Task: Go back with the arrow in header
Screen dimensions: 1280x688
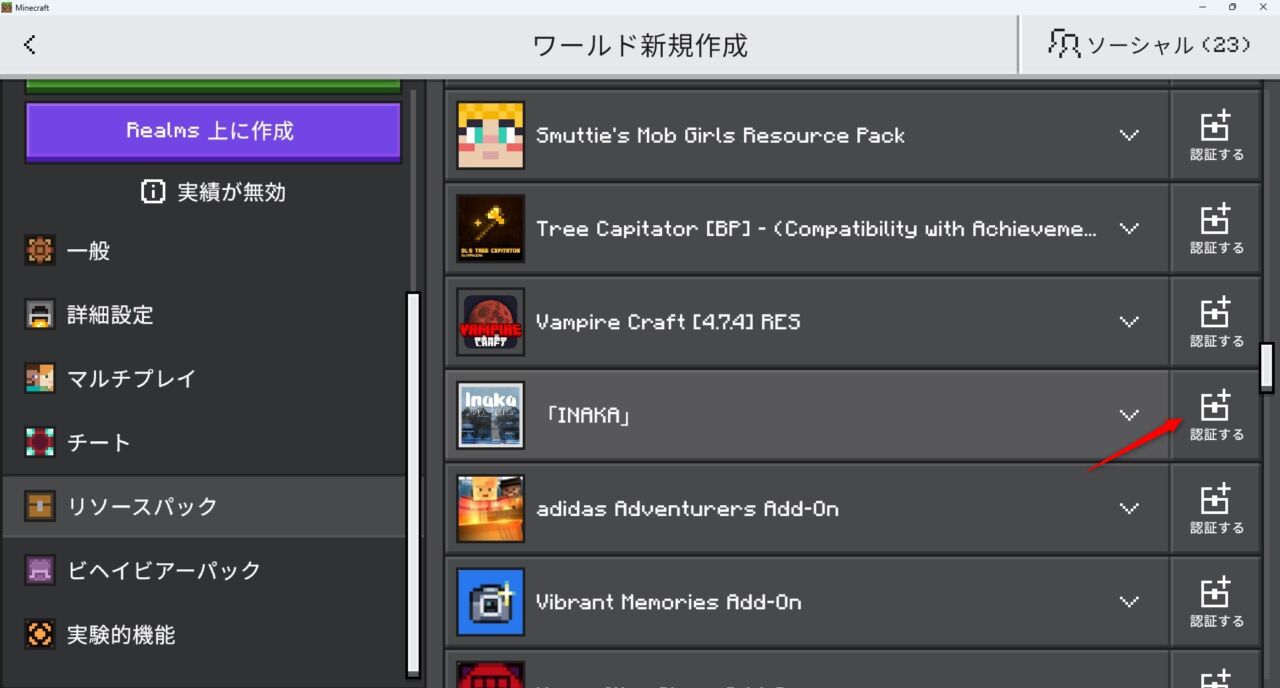Action: (x=30, y=44)
